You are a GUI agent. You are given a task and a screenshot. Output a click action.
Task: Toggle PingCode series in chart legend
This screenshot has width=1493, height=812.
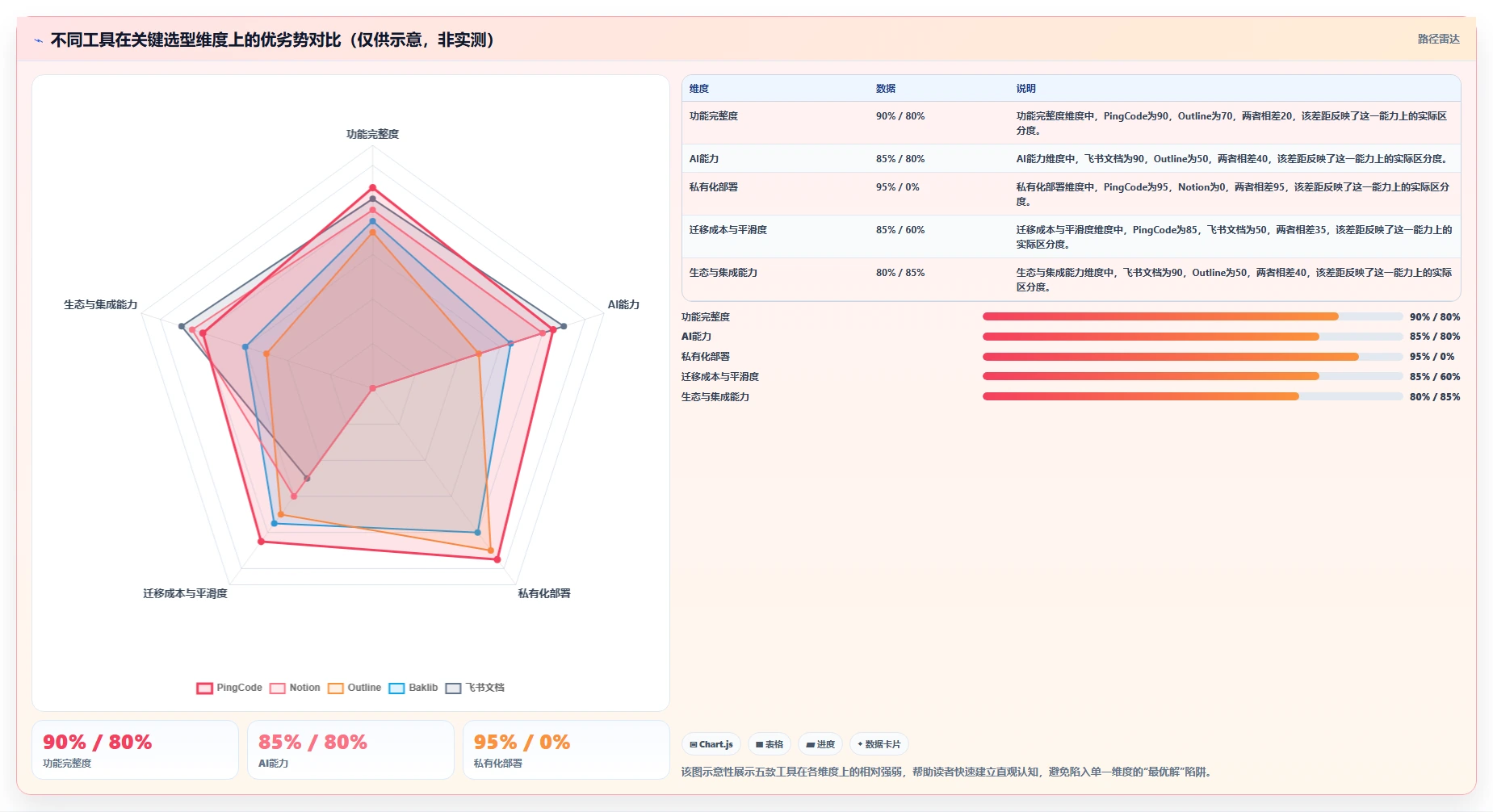pos(229,688)
